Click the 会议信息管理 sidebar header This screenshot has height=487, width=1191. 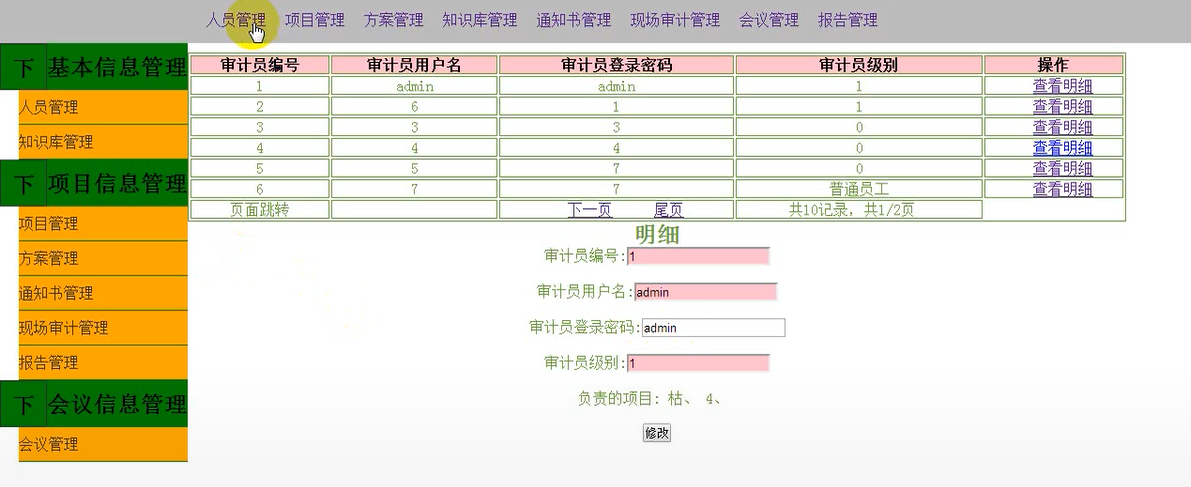point(117,403)
